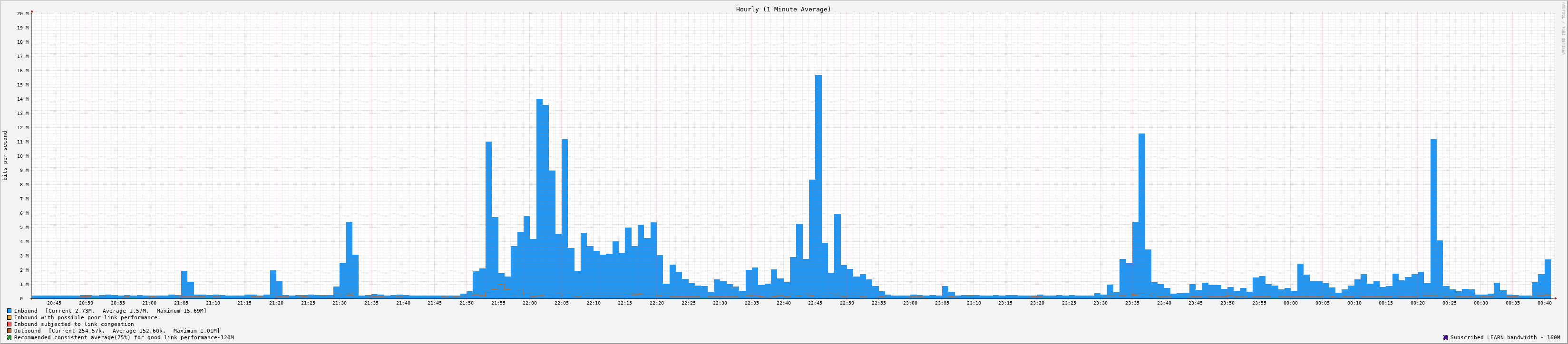Click the green recommended average legend marker
This screenshot has width=1568, height=344.
click(9, 337)
